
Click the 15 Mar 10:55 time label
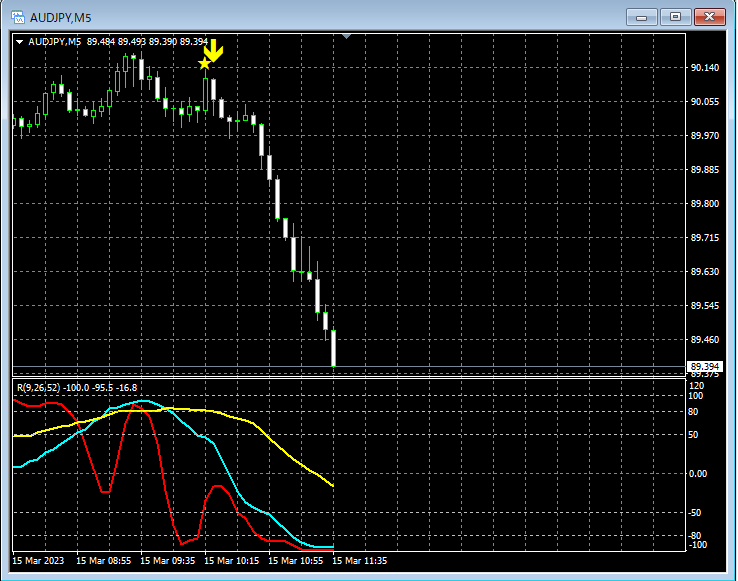pos(296,561)
